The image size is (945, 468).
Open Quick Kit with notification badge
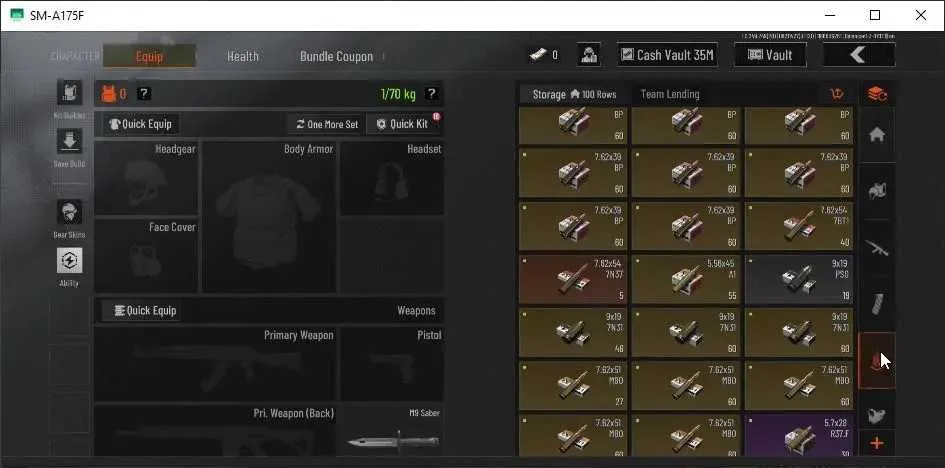click(x=403, y=124)
